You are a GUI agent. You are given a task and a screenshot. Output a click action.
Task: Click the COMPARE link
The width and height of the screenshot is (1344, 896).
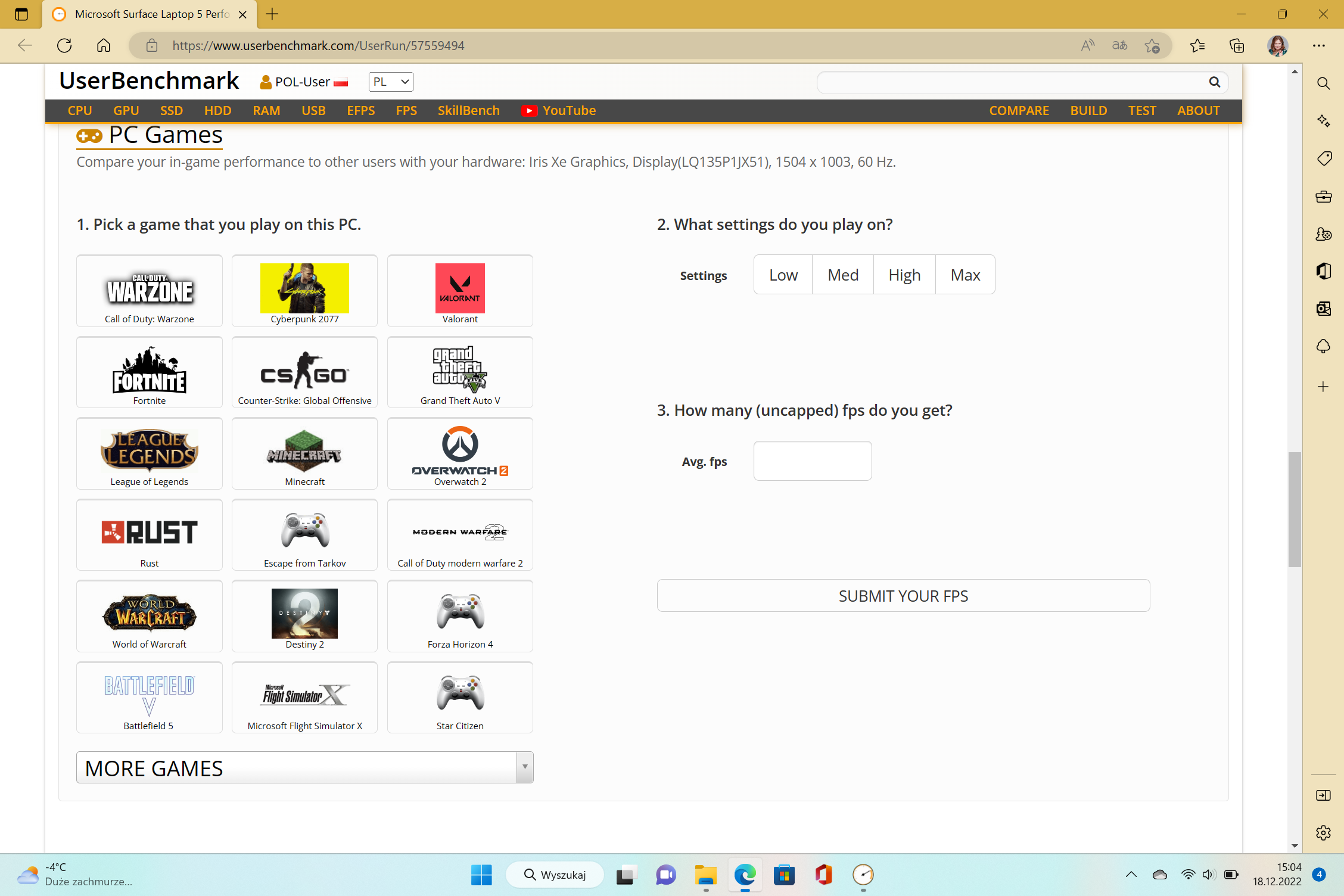(1019, 111)
